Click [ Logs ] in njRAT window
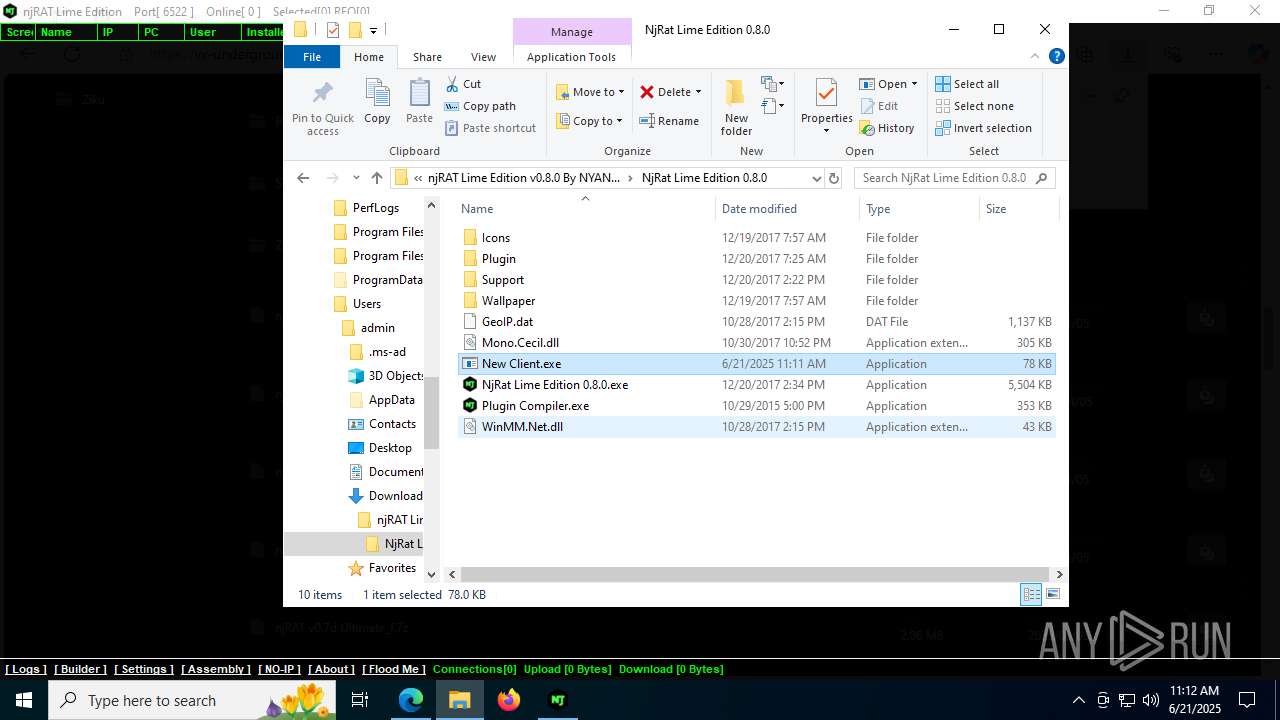This screenshot has width=1280, height=720. (26, 669)
